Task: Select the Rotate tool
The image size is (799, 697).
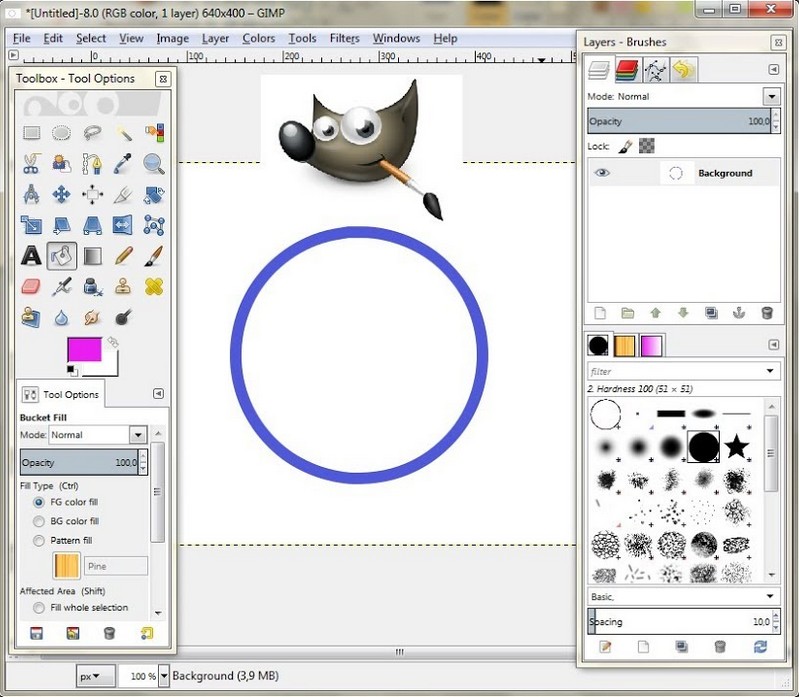Action: [154, 195]
